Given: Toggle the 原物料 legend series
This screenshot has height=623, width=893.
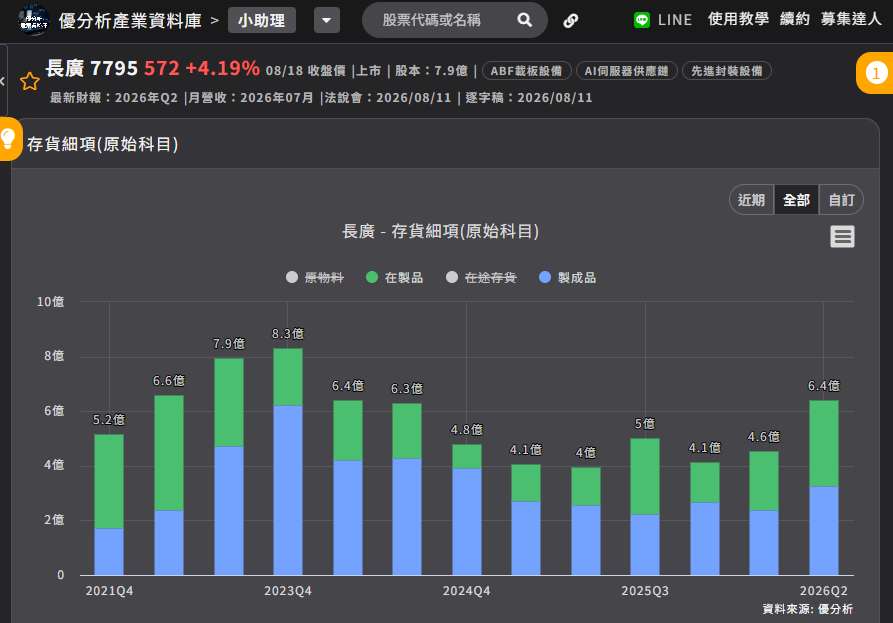Looking at the screenshot, I should 315,277.
